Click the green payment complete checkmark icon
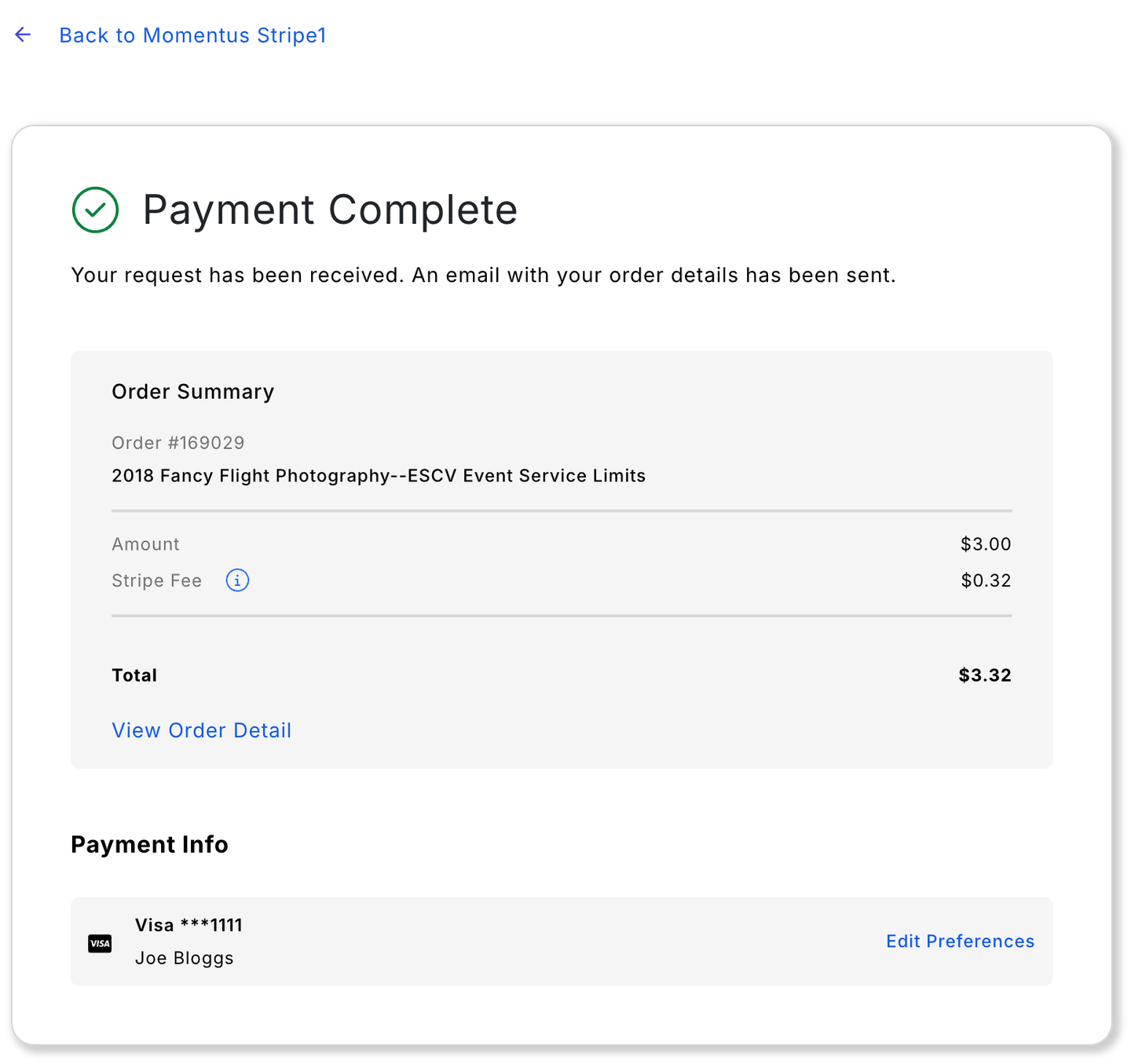1131x1064 pixels. pos(95,210)
